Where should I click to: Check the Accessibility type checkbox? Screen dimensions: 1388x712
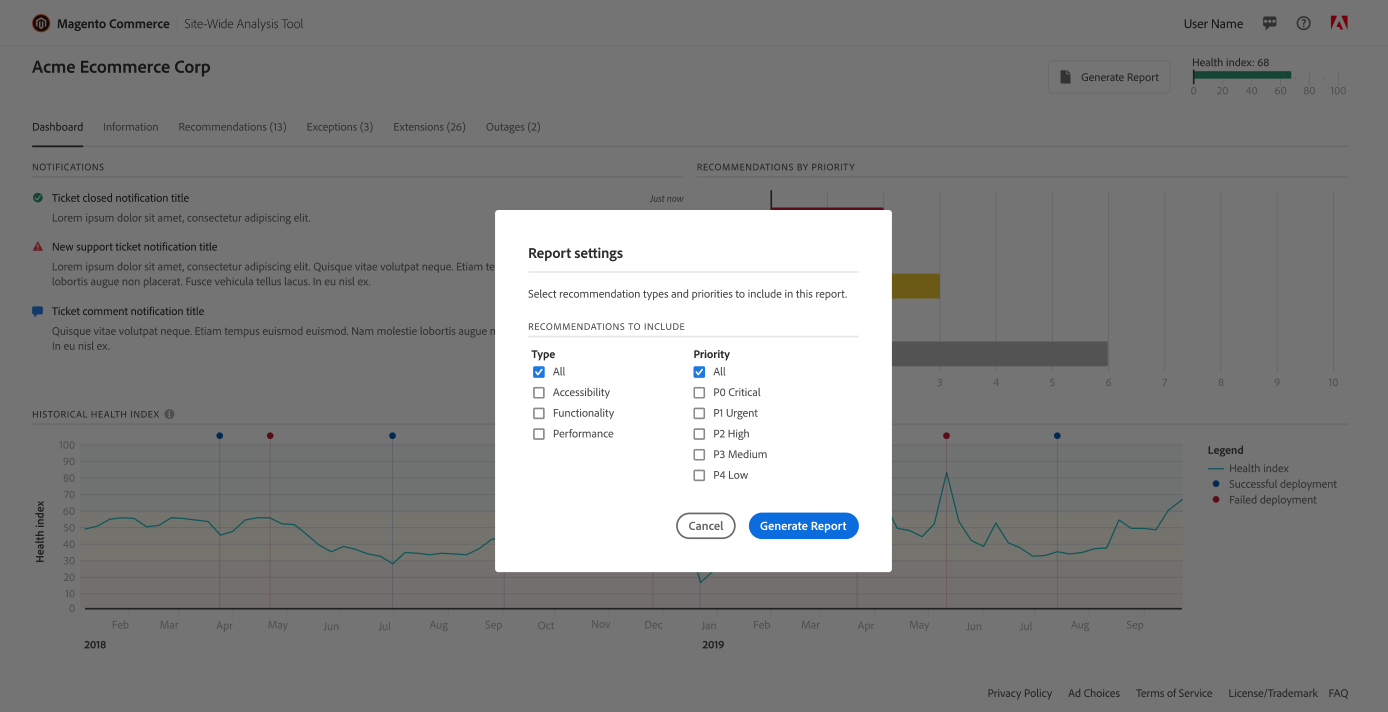pos(539,393)
